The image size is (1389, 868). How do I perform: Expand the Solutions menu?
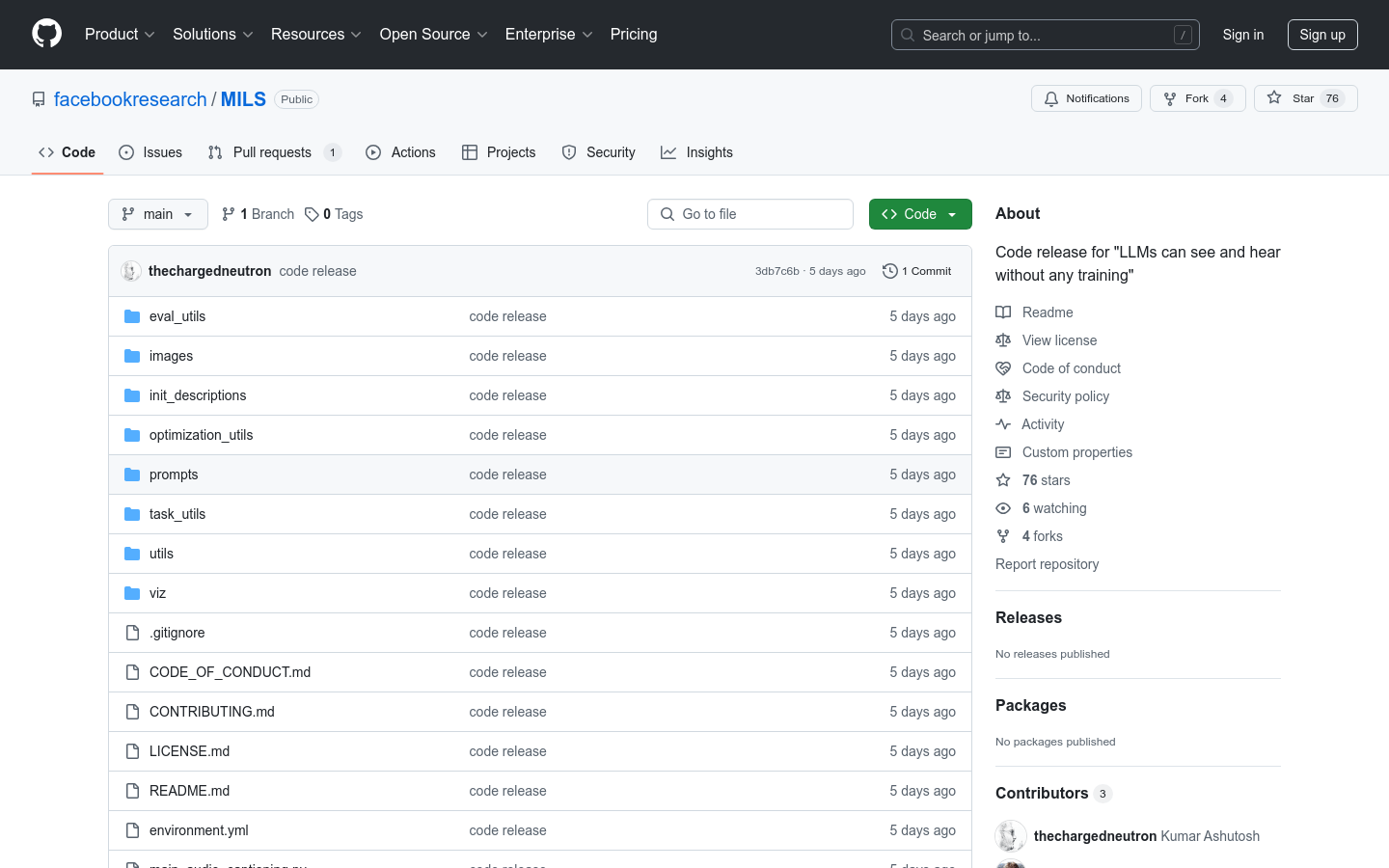[213, 35]
